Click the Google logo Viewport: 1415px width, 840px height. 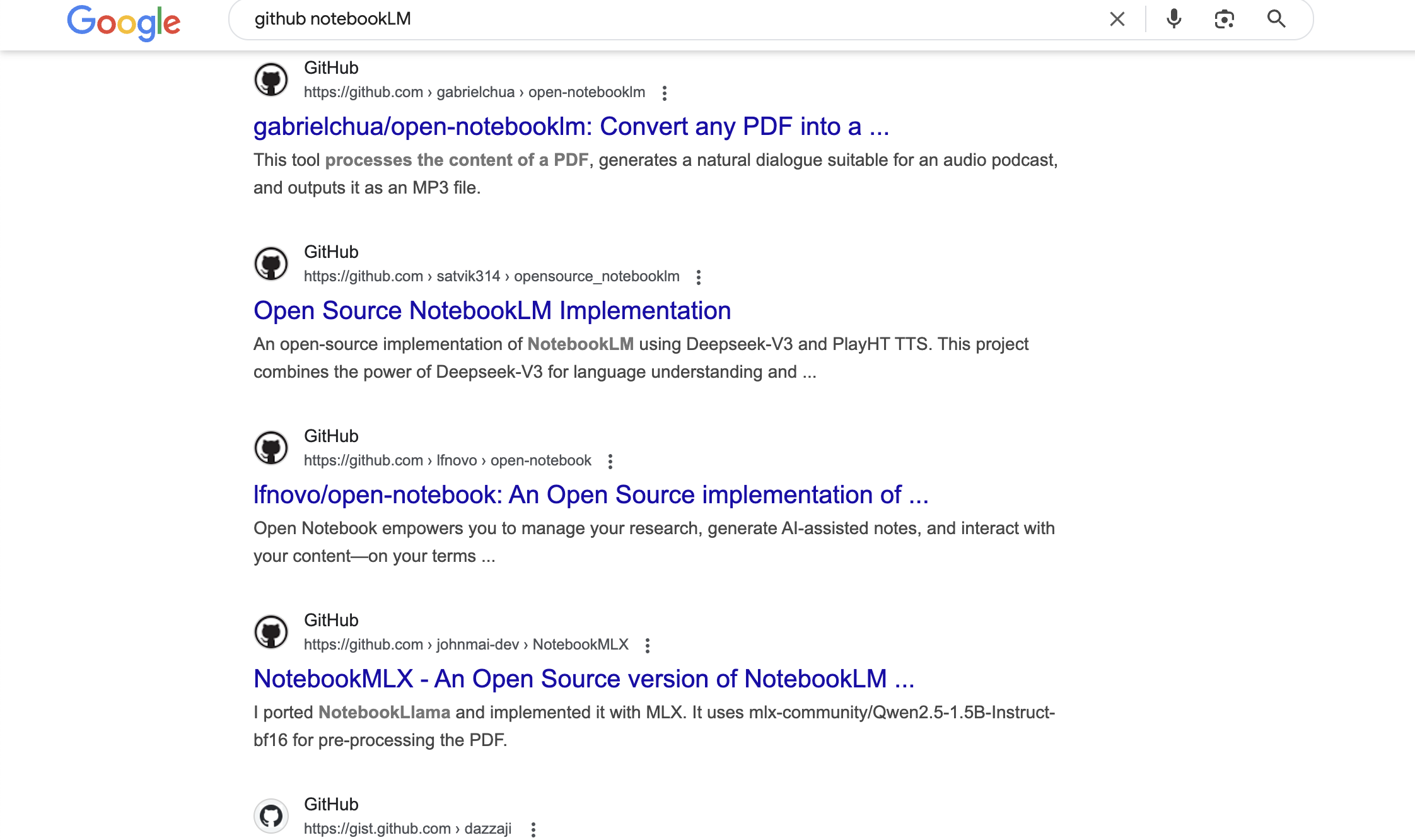pyautogui.click(x=124, y=22)
